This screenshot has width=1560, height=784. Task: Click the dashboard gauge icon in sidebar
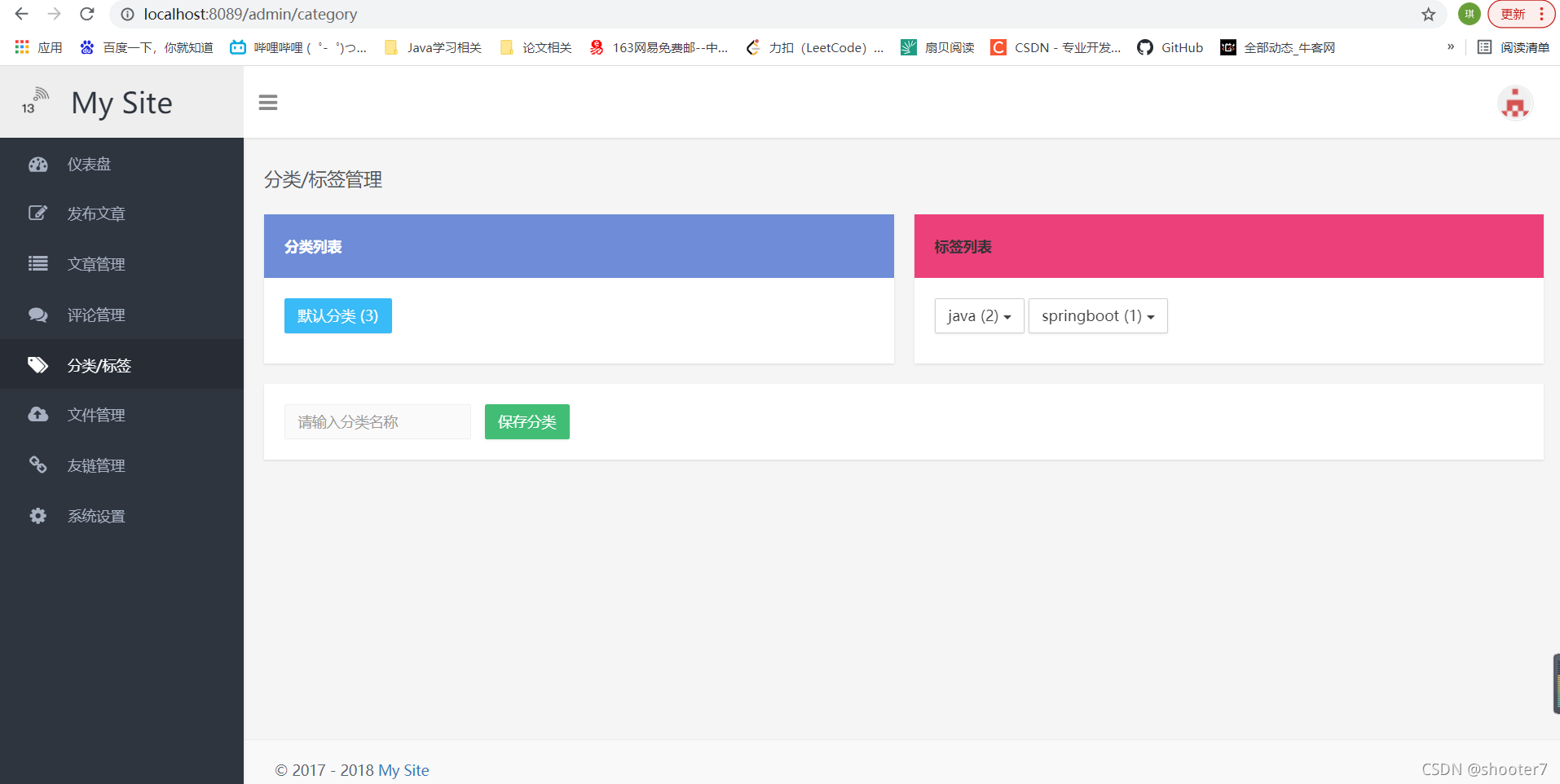[38, 164]
